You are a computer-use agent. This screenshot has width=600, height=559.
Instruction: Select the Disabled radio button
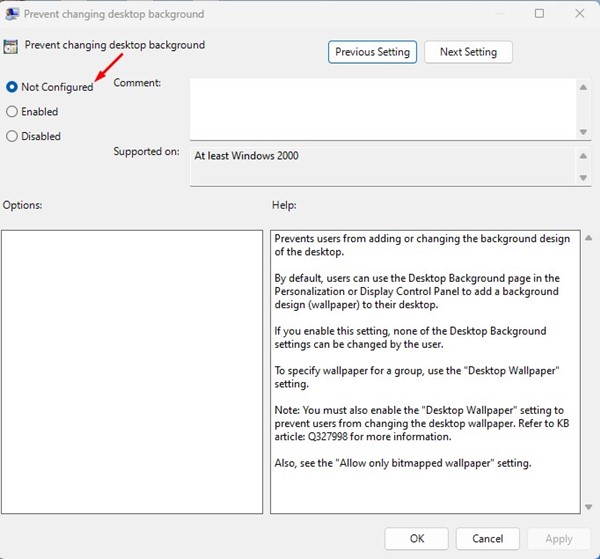coord(12,136)
